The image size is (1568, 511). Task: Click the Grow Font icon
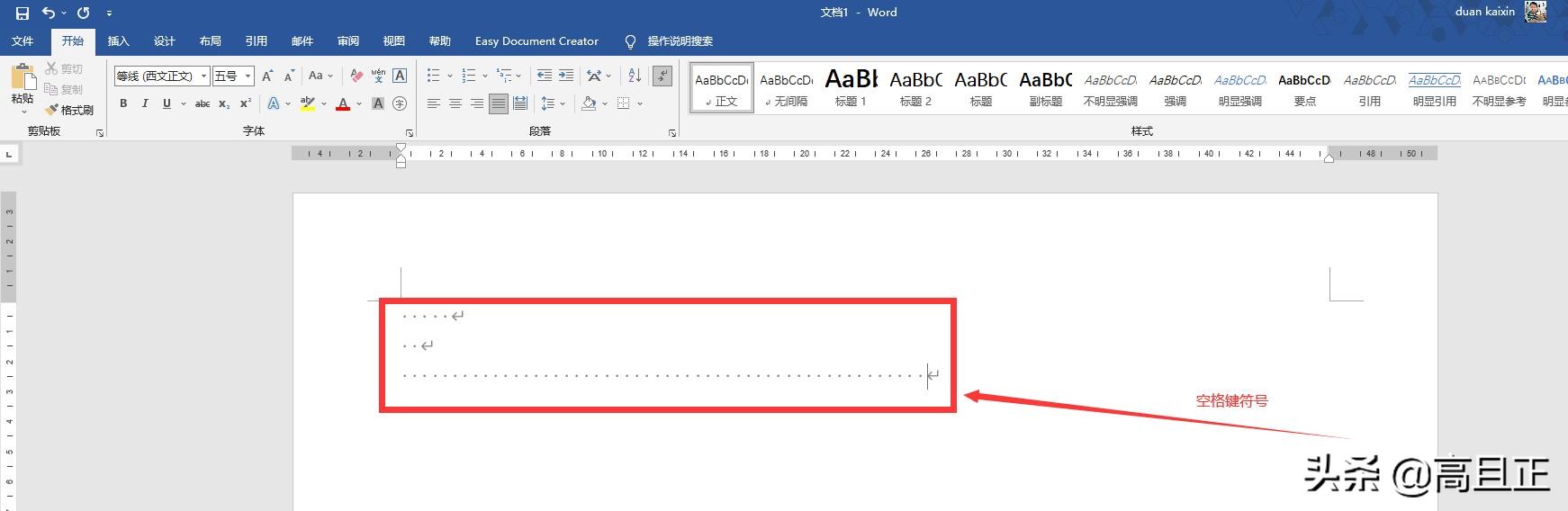pos(267,76)
